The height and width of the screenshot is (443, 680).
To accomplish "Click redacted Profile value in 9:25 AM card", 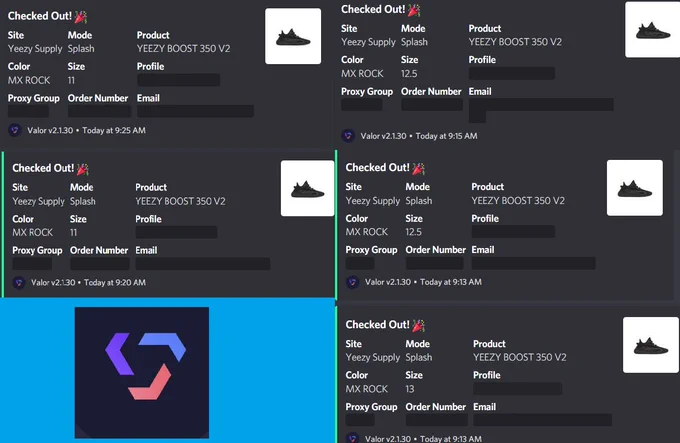I will (x=179, y=80).
